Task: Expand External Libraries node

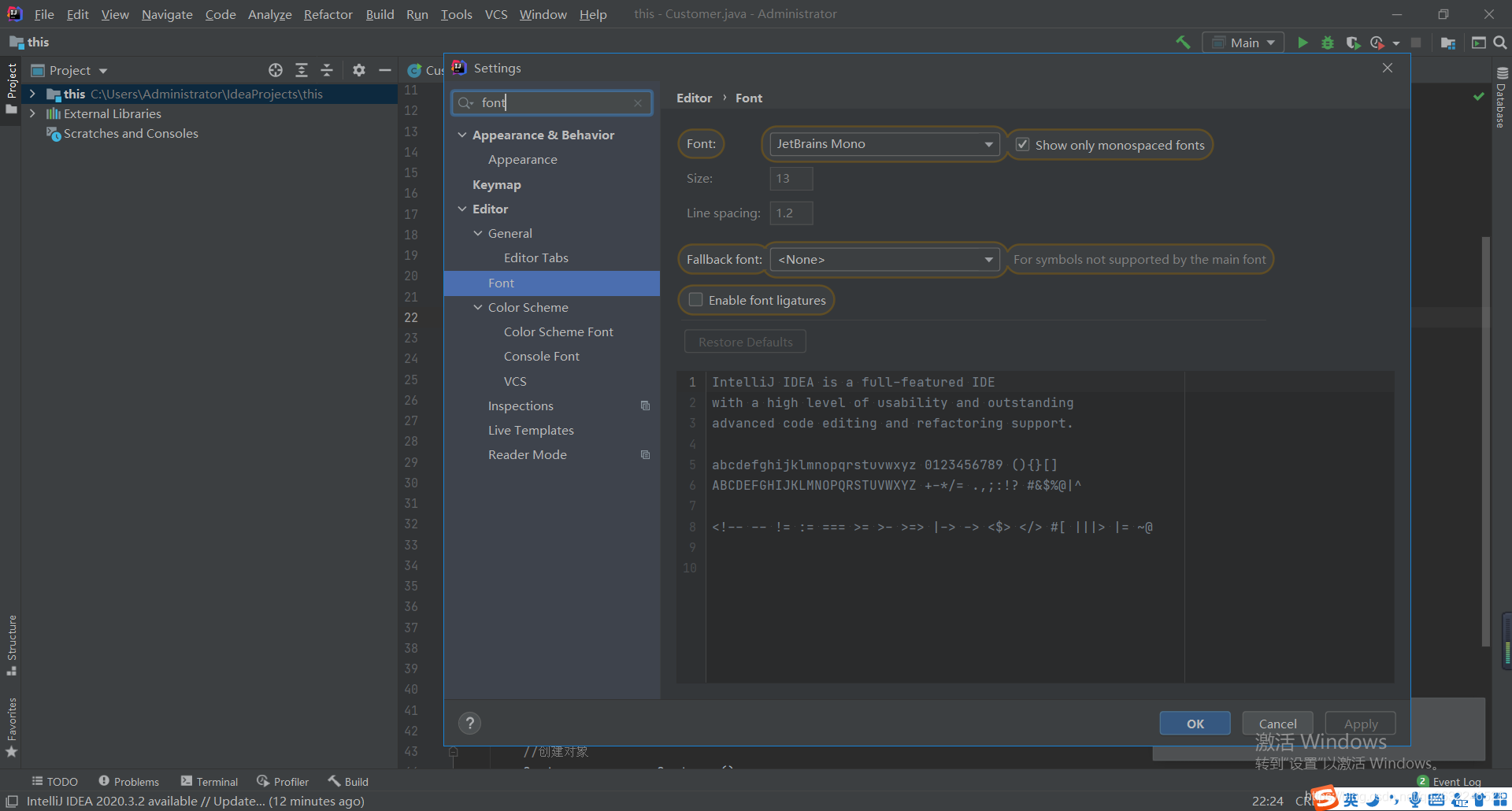Action: point(32,113)
